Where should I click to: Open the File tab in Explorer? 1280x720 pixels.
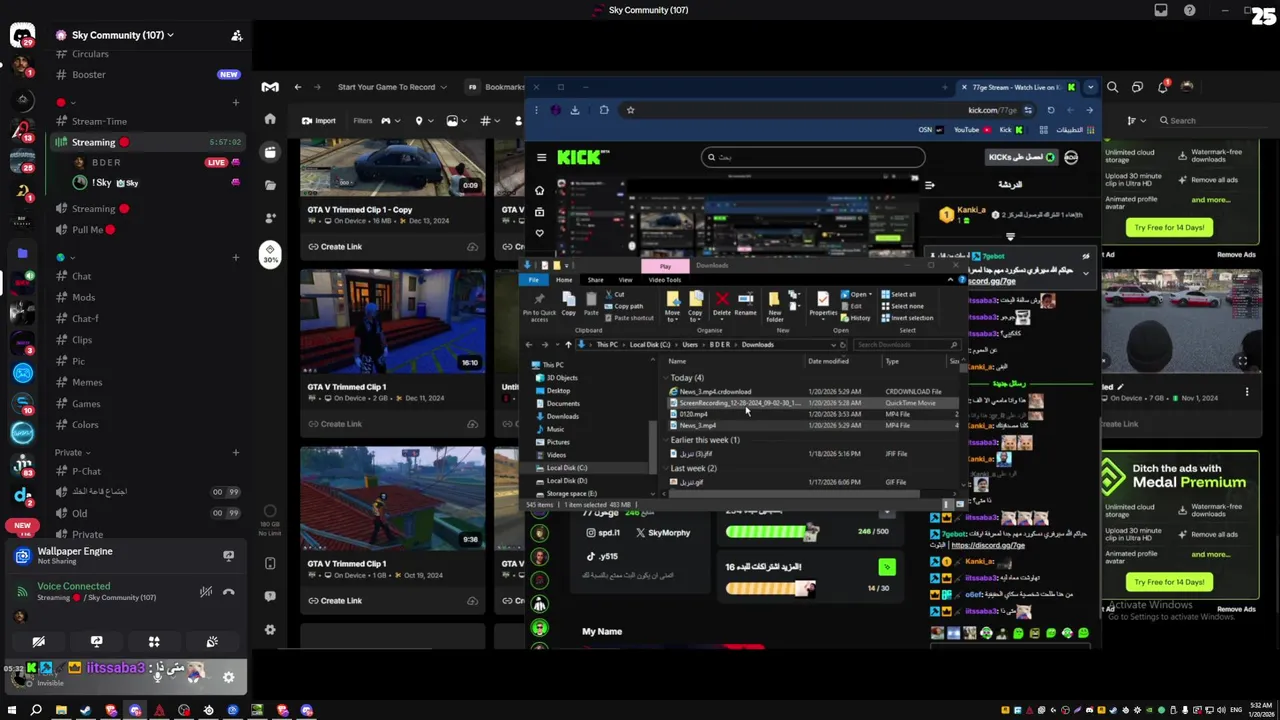coord(533,280)
